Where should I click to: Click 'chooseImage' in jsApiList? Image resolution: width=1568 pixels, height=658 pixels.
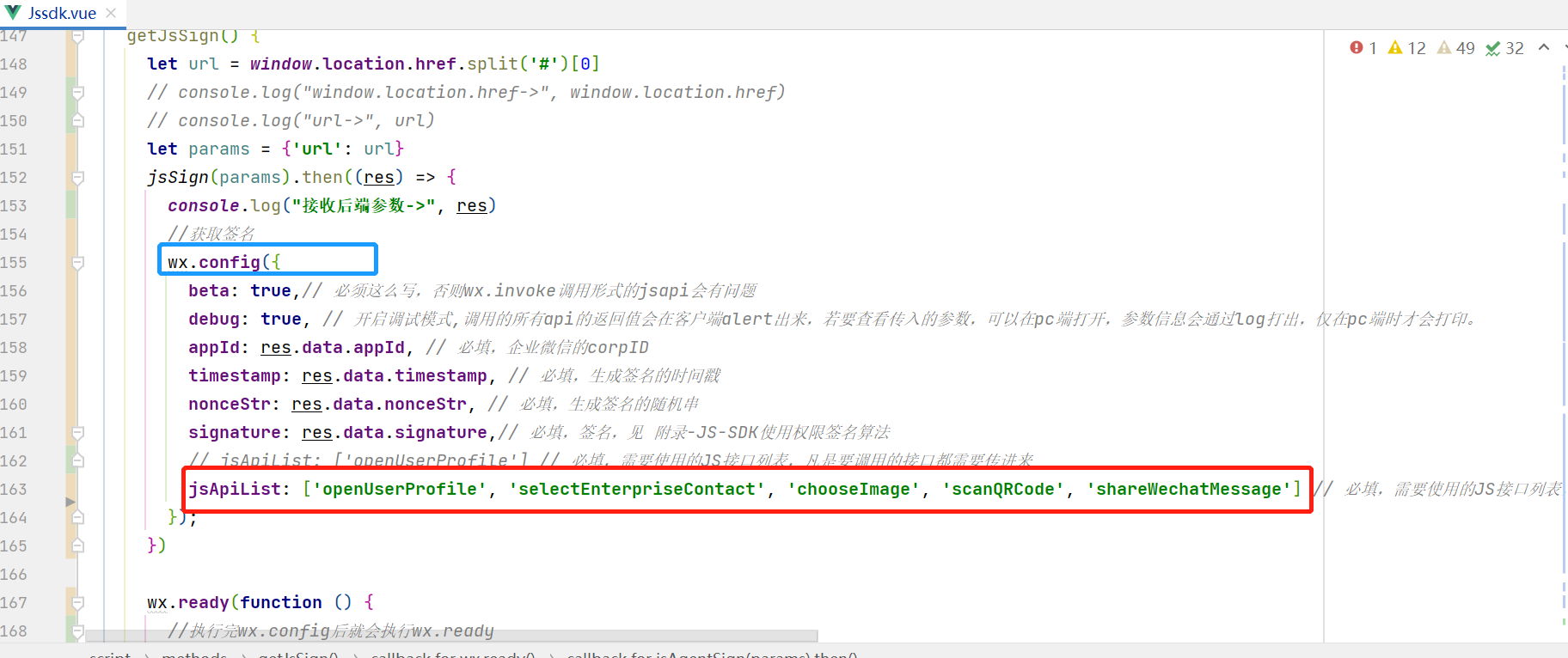tap(854, 489)
